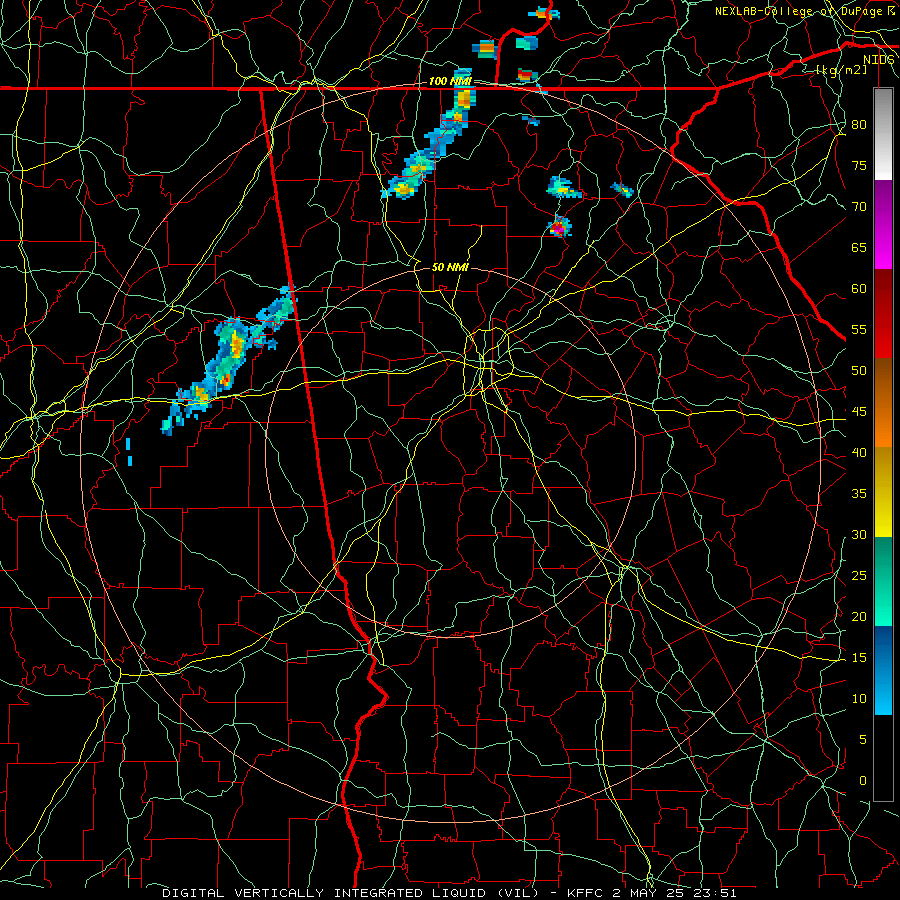Click the magenta-core storm cell east of center
The height and width of the screenshot is (900, 900).
(x=559, y=227)
